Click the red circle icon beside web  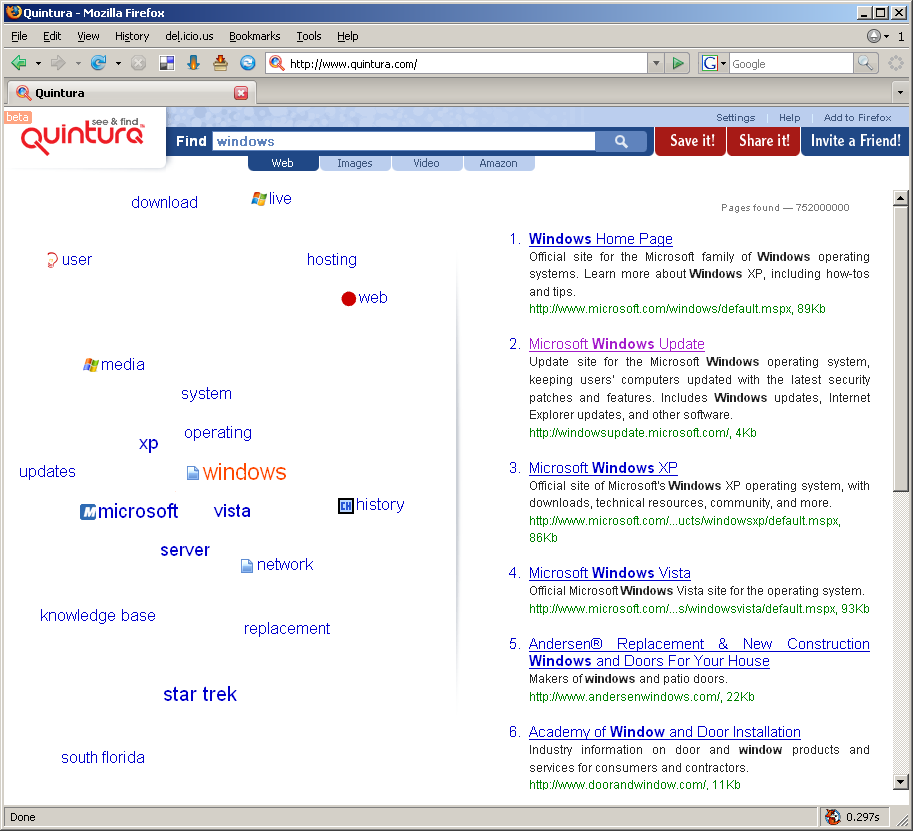[348, 299]
